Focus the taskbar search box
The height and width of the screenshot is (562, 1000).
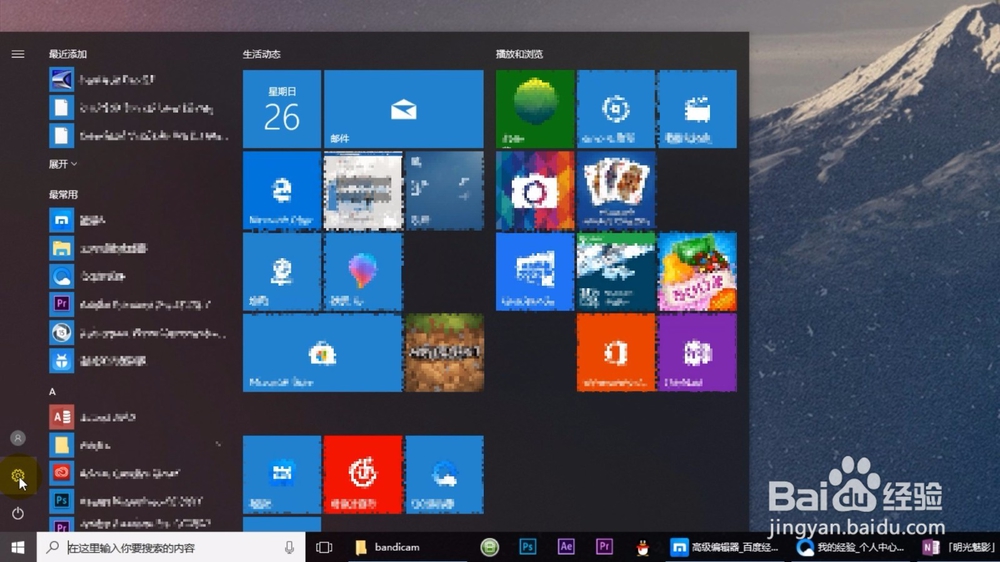tap(170, 547)
